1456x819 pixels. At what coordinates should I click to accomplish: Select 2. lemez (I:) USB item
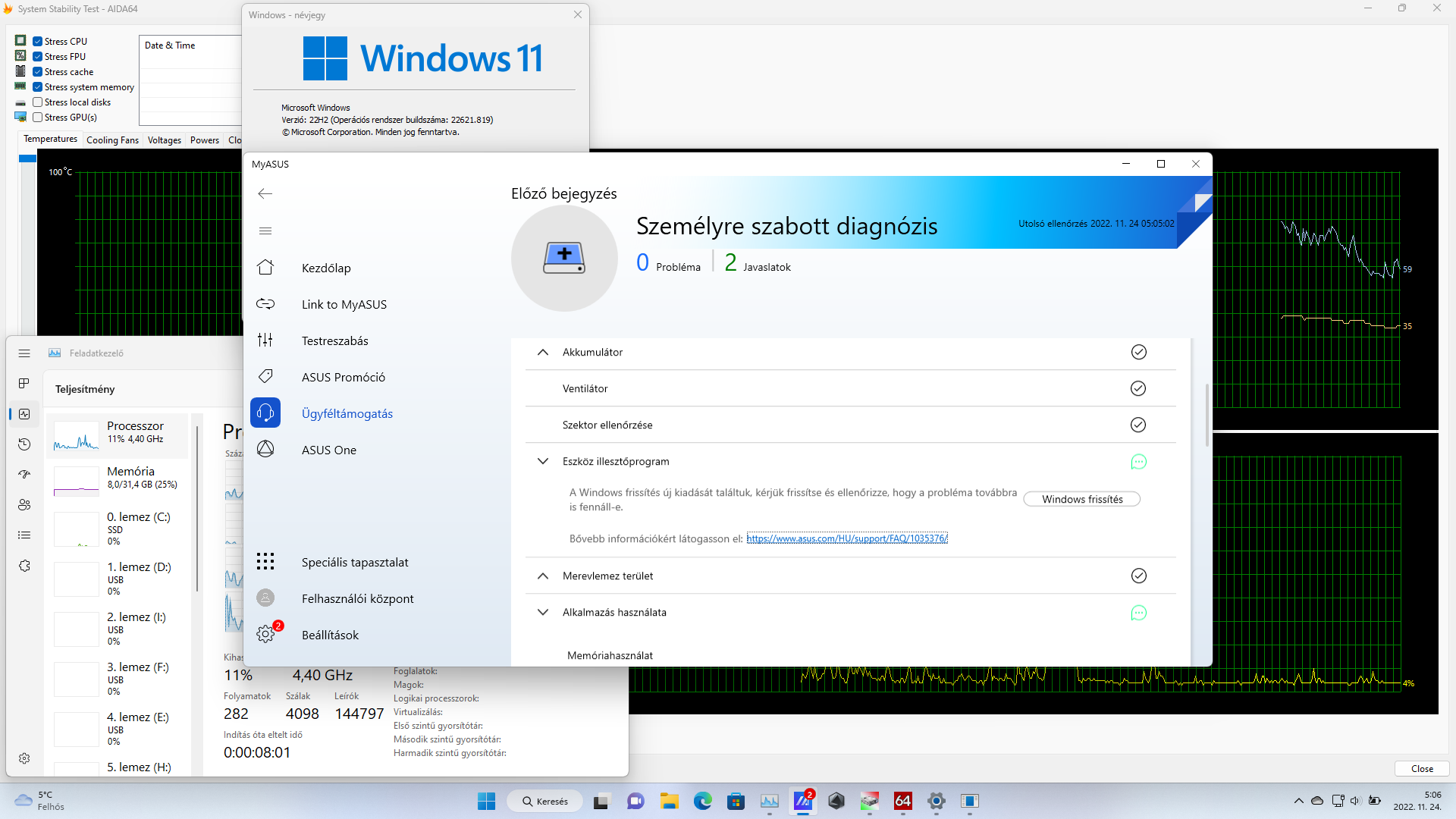pyautogui.click(x=118, y=629)
